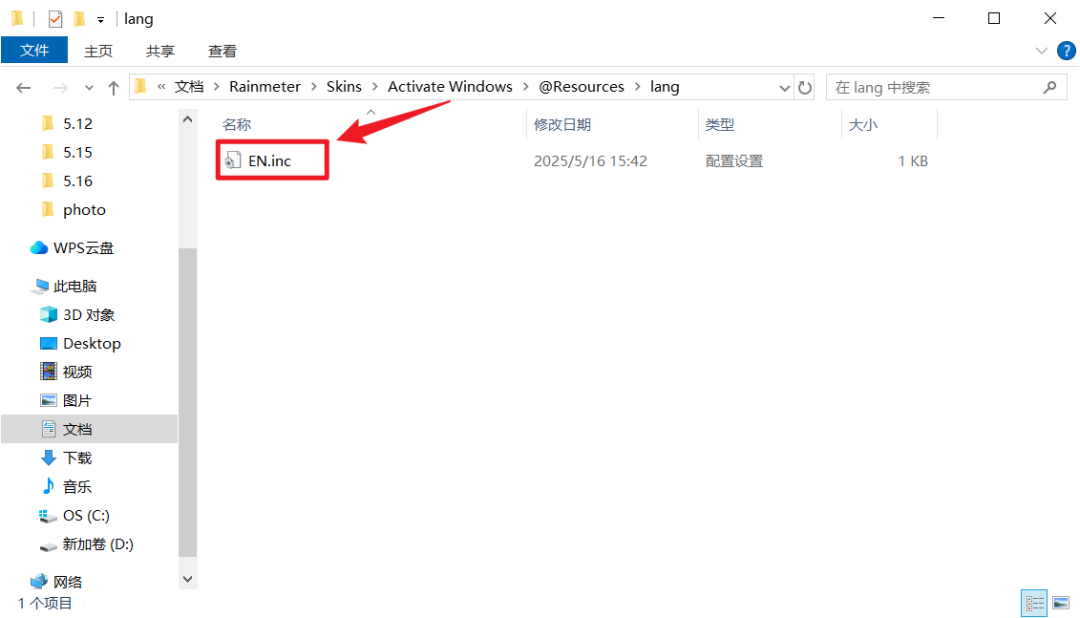Viewport: 1080px width, 618px height.
Task: Open the 5.12 folder in sidebar
Action: pos(77,123)
